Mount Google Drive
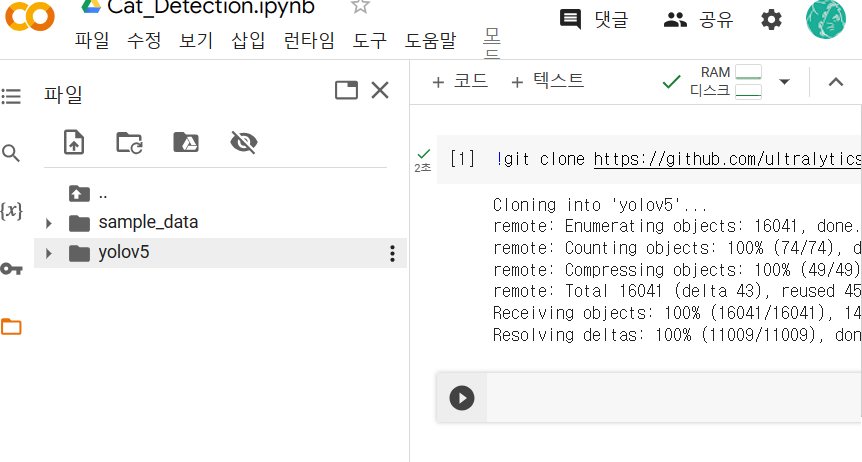The width and height of the screenshot is (862, 462). coord(186,142)
